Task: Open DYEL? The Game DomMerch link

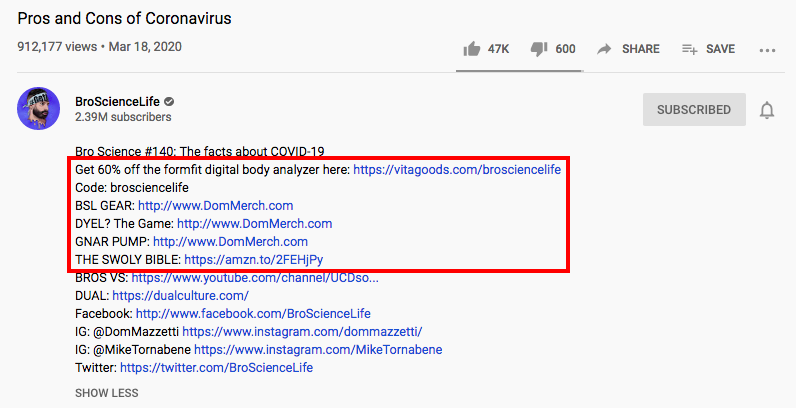Action: [x=254, y=223]
